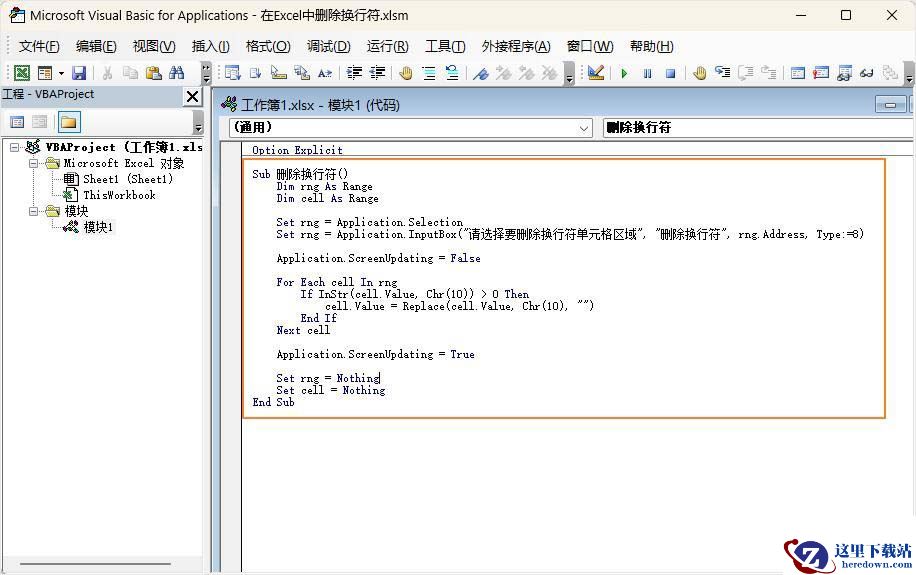Click the List Constants icon
Image resolution: width=916 pixels, height=575 pixels.
click(255, 72)
